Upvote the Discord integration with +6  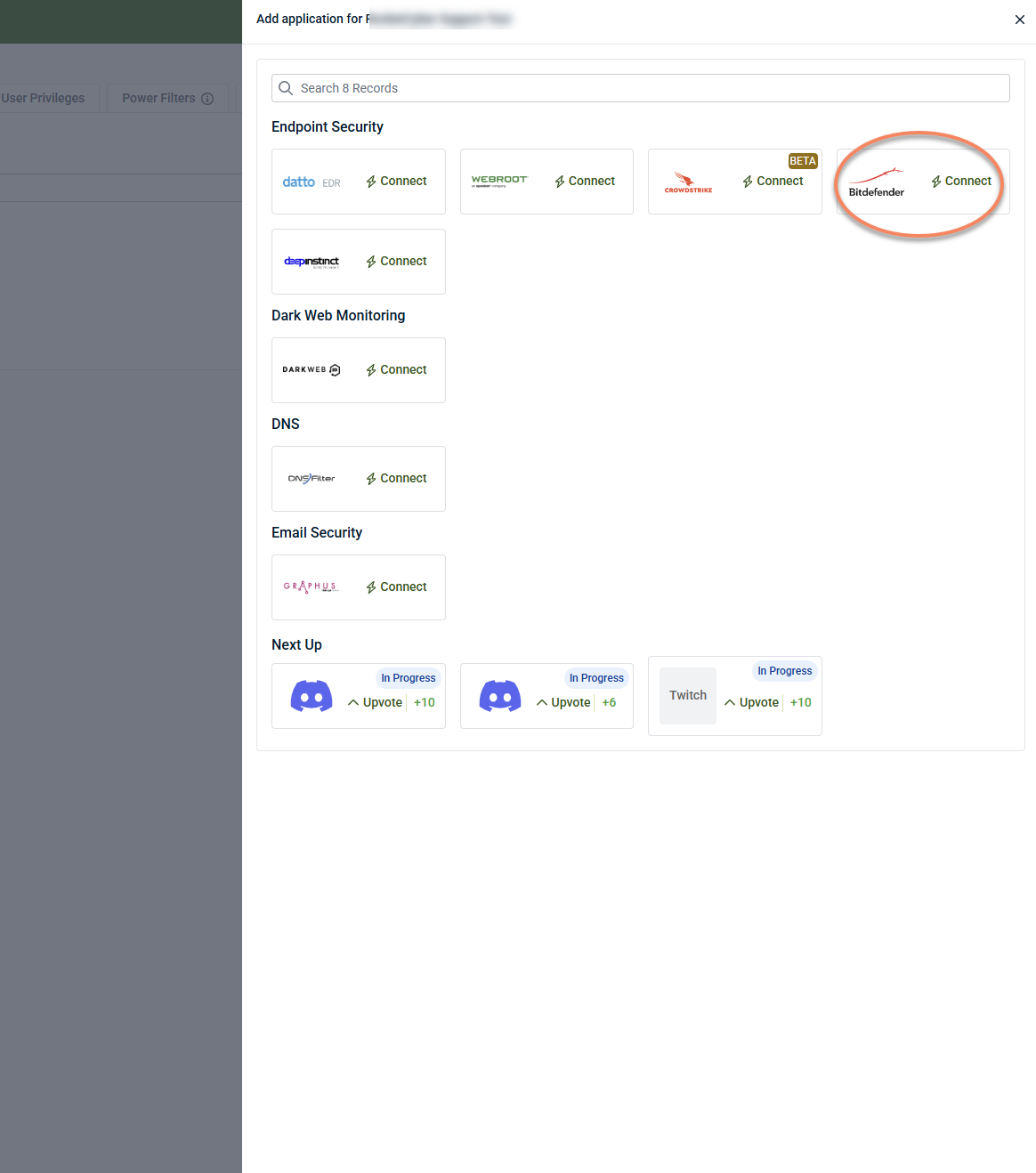[563, 703]
